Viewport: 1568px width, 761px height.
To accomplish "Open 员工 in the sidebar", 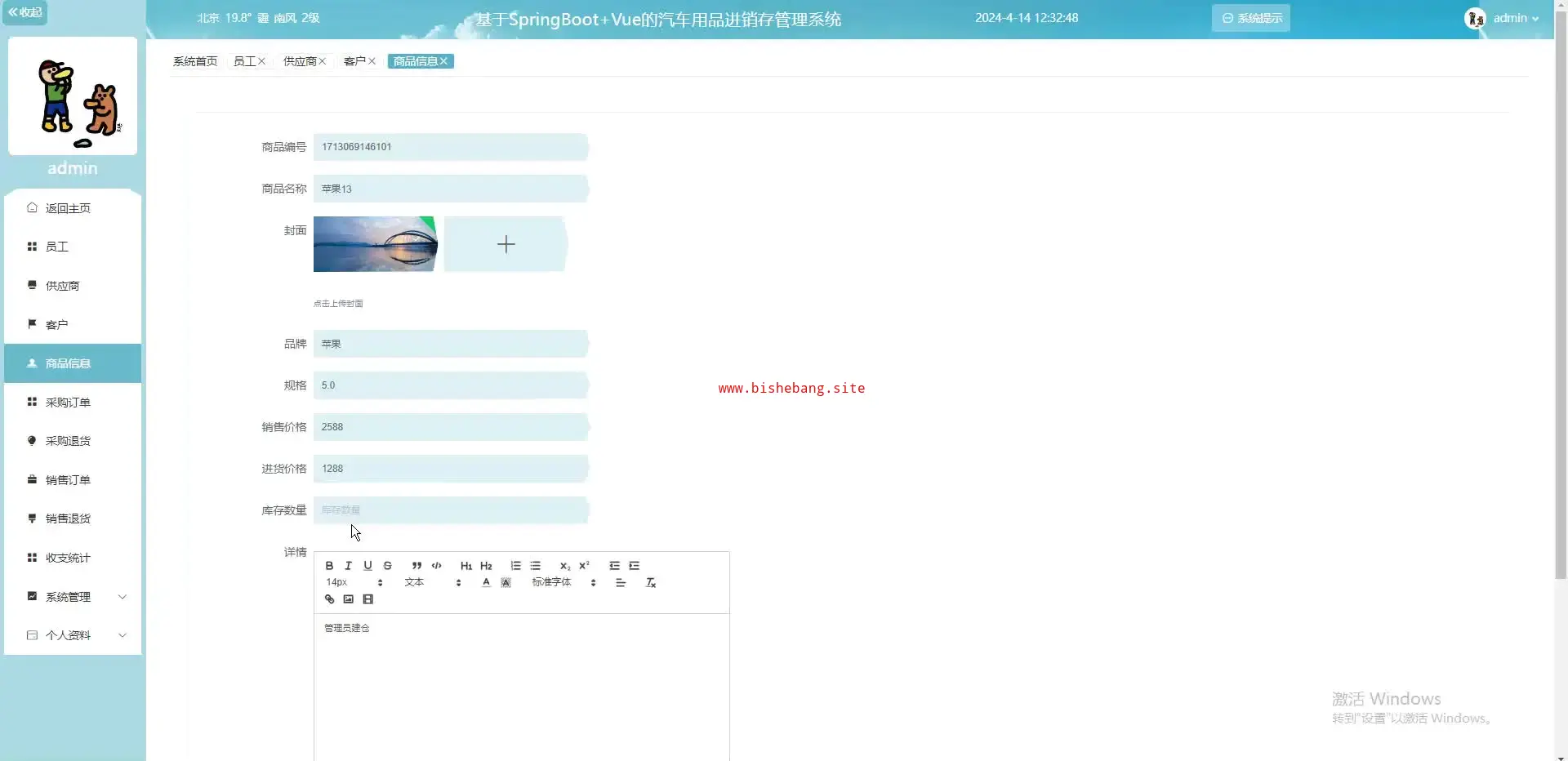I will 73,247.
